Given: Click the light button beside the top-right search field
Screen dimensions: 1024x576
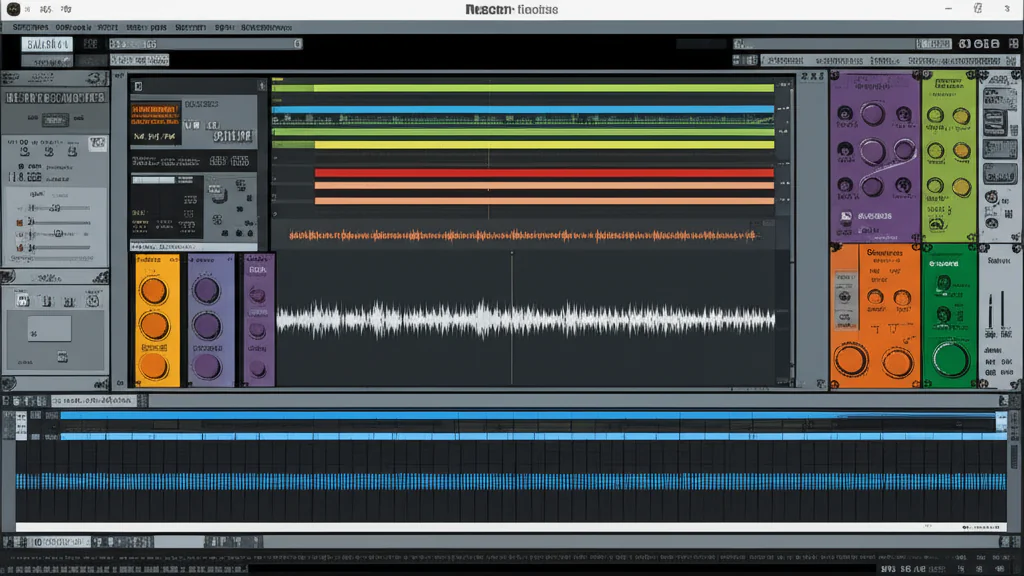Looking at the screenshot, I should (933, 44).
